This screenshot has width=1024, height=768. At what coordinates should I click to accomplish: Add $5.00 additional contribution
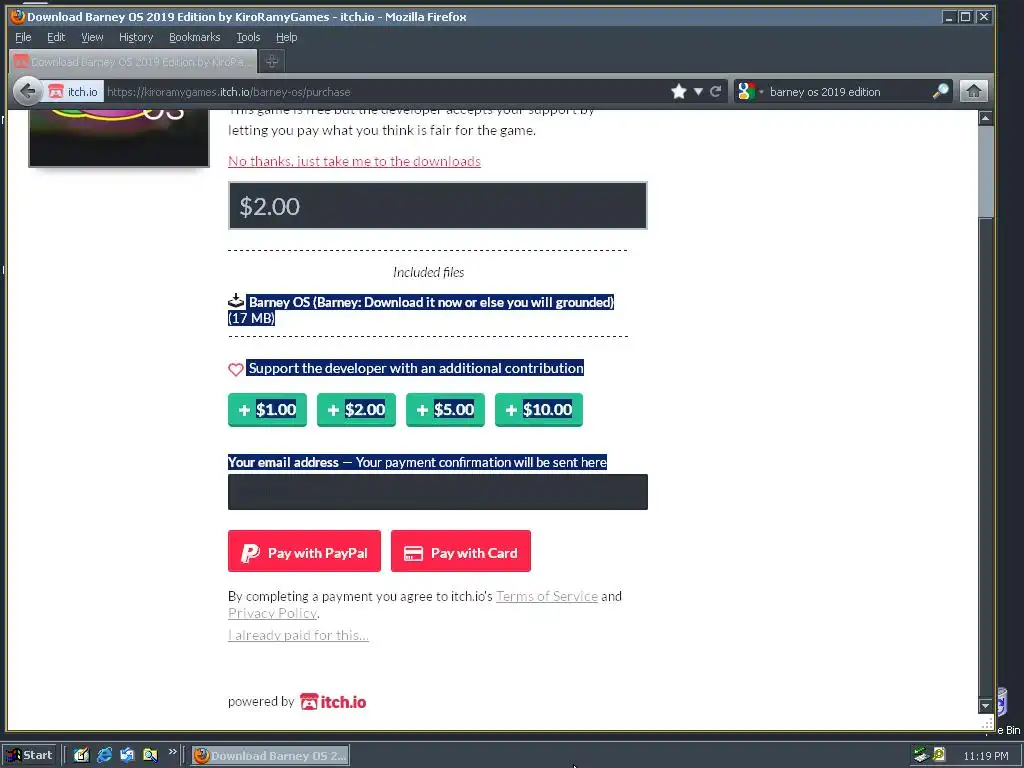[x=445, y=409]
